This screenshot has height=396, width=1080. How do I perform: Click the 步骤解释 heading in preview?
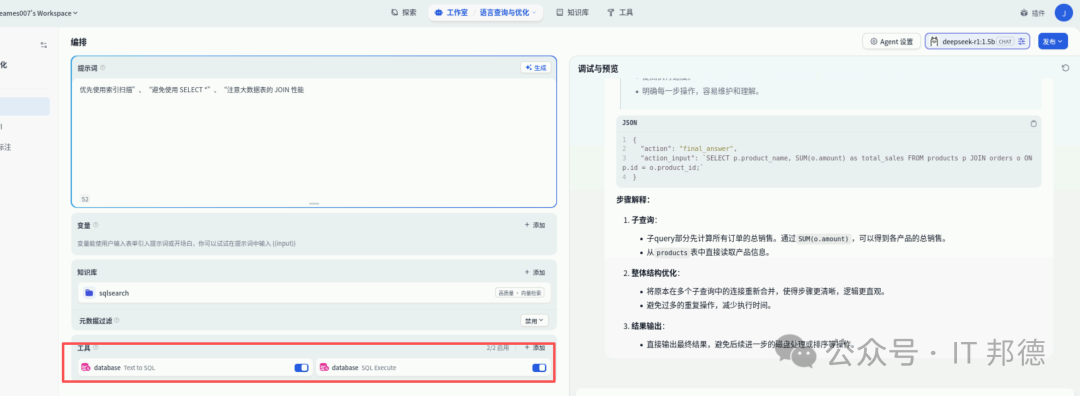click(x=632, y=200)
